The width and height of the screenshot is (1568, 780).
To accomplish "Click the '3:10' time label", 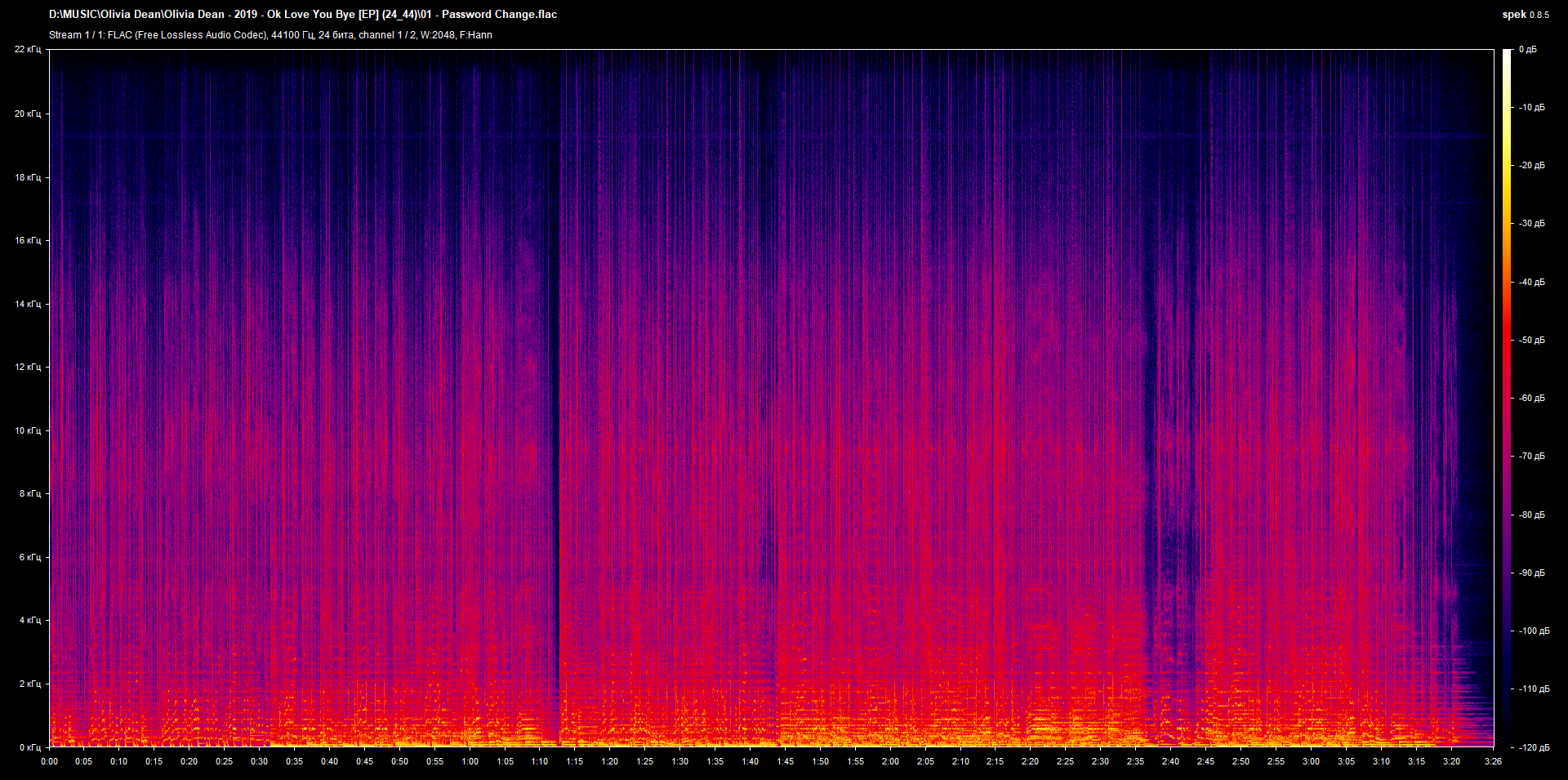I will [1381, 761].
